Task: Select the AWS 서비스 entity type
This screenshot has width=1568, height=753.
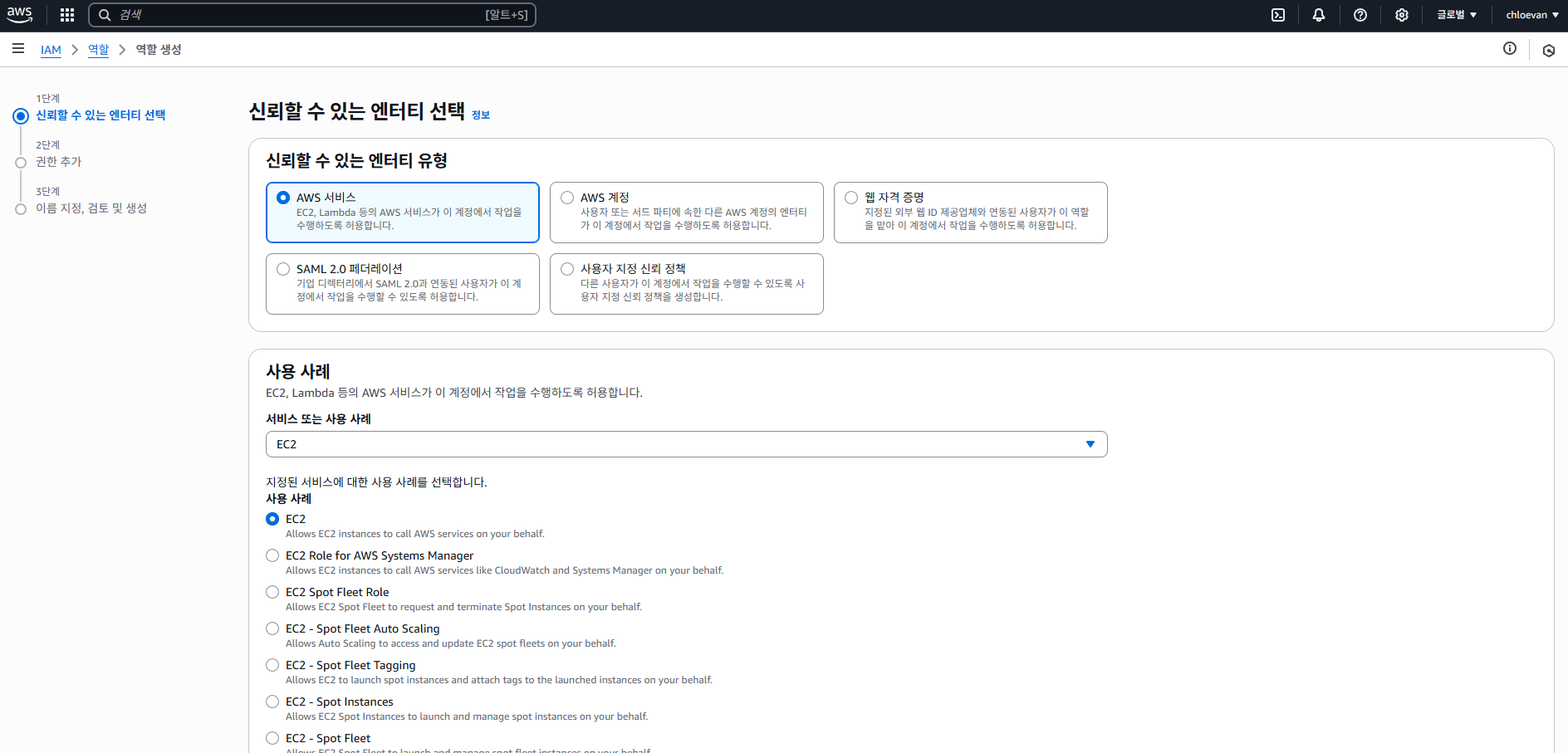Action: coord(403,213)
